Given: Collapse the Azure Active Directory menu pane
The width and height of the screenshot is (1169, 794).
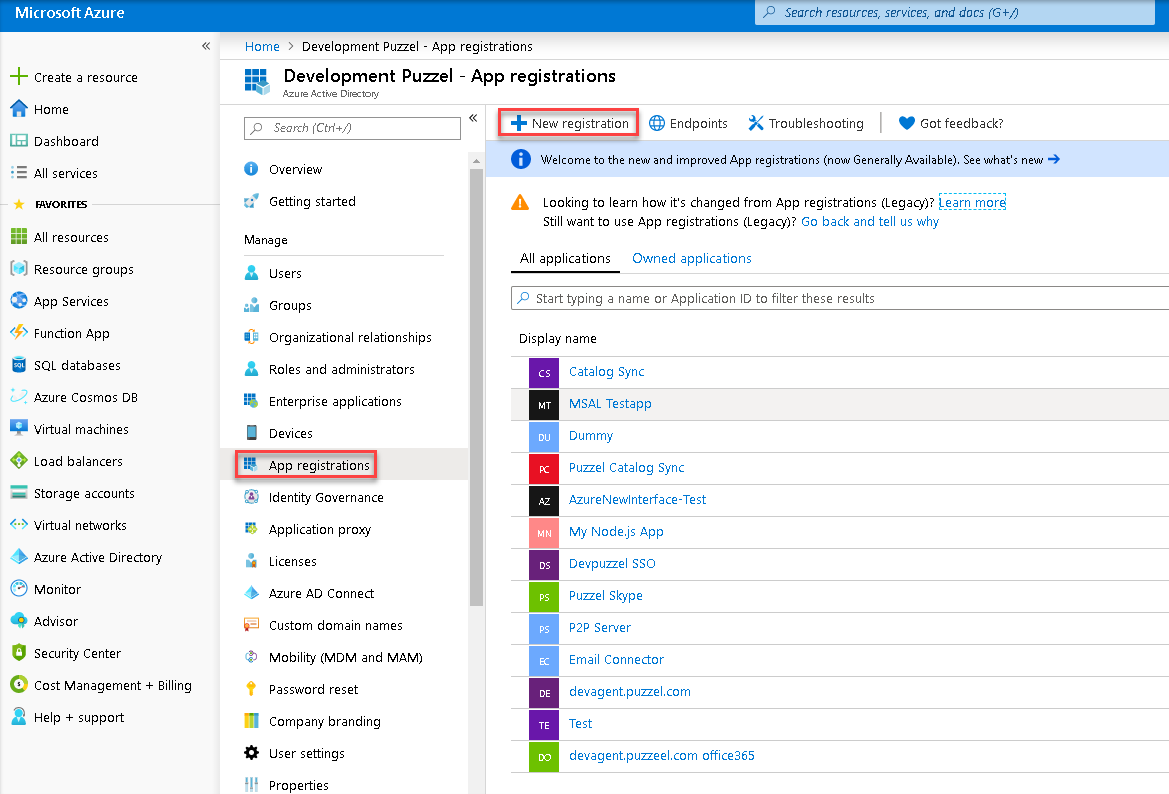Looking at the screenshot, I should point(473,118).
